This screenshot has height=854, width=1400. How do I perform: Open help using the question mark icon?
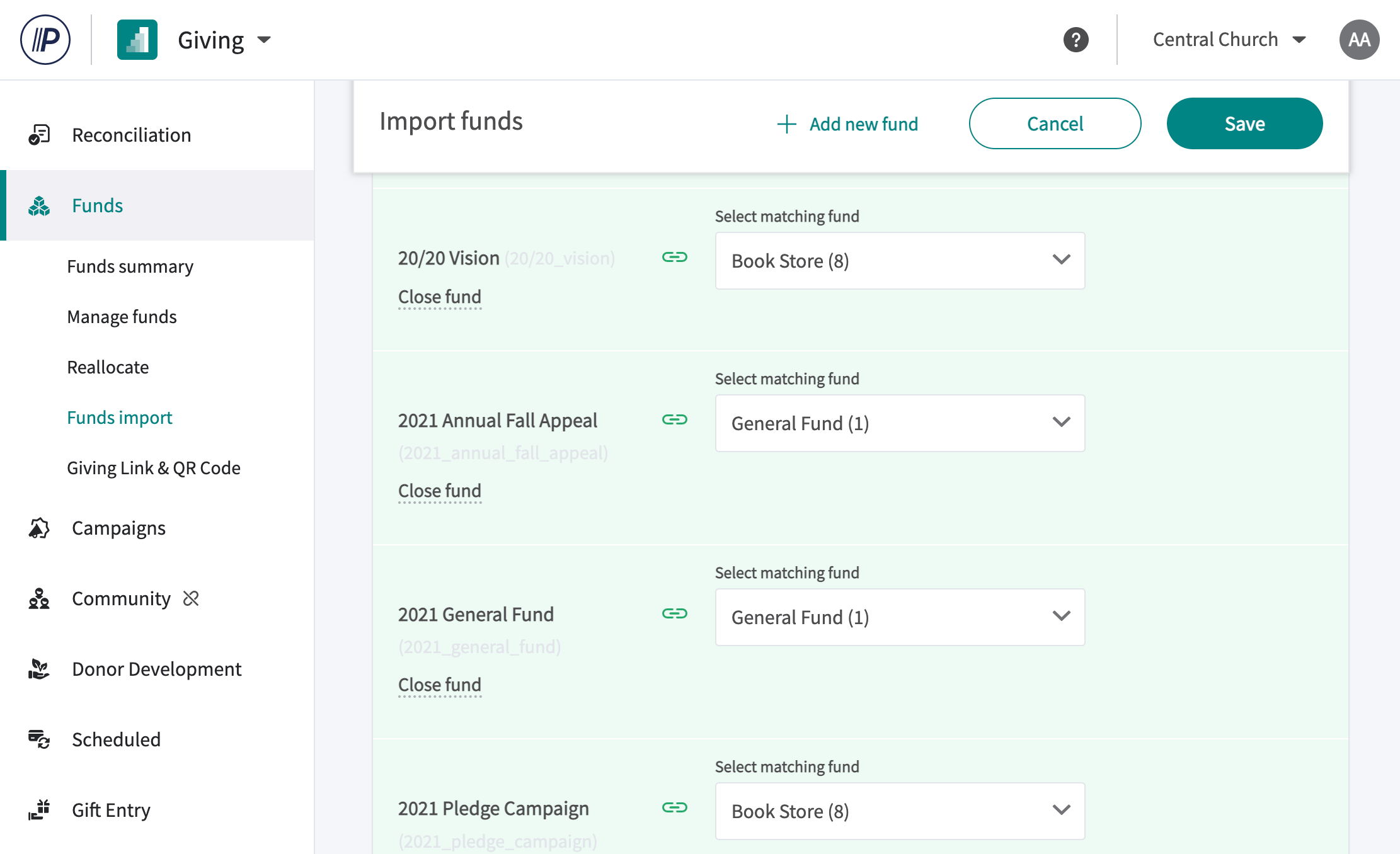coord(1076,39)
